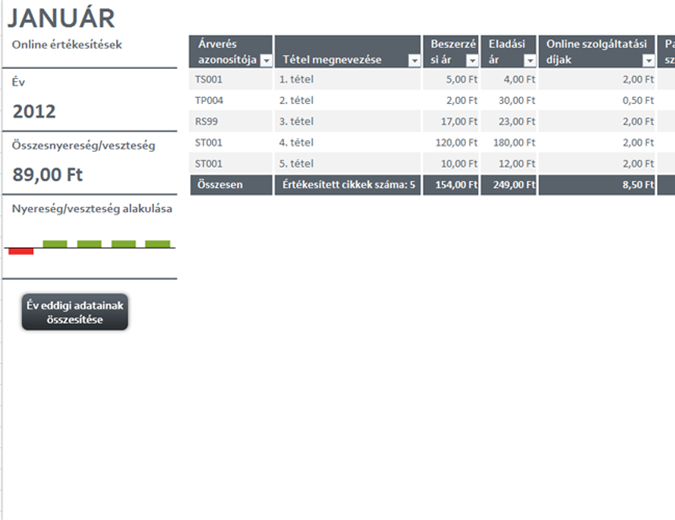This screenshot has width=675, height=520.
Task: Select the 4. tétel cell
Action: tap(347, 143)
